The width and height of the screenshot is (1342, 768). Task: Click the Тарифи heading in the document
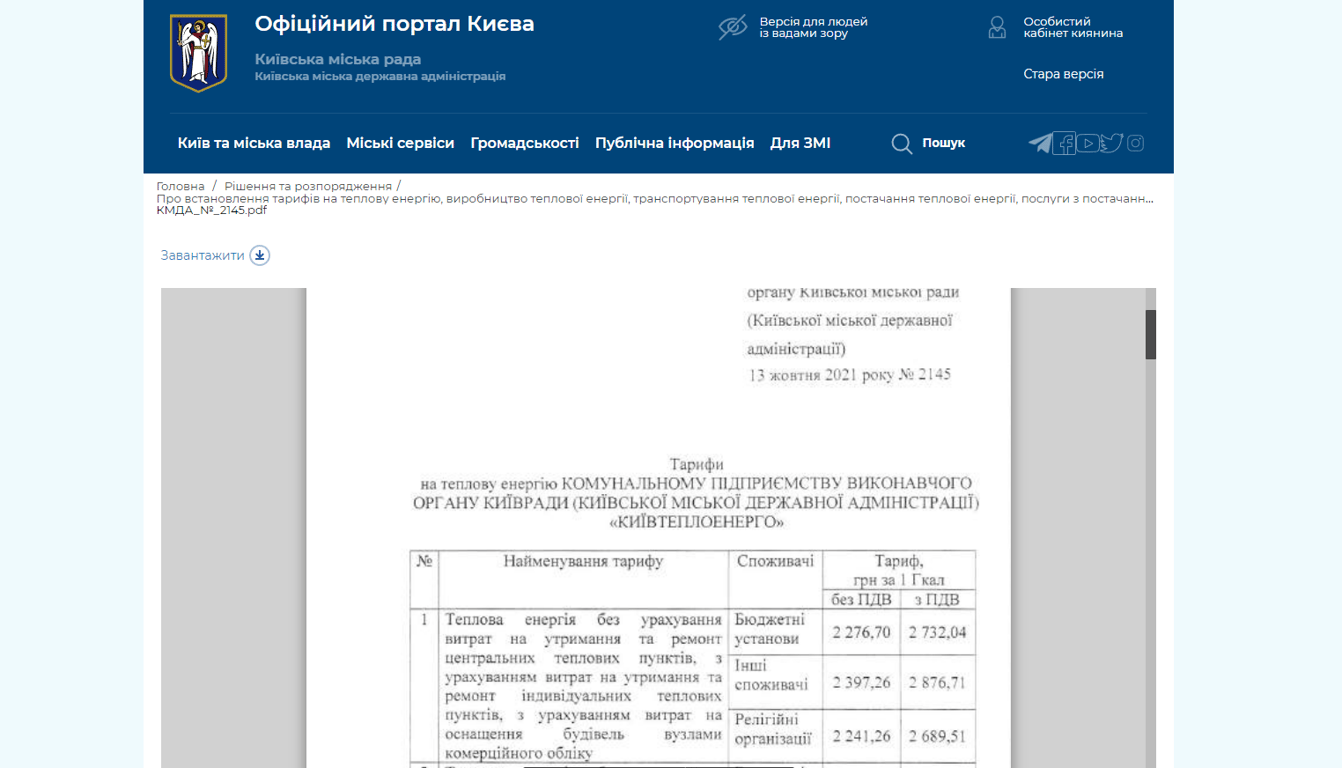click(697, 464)
